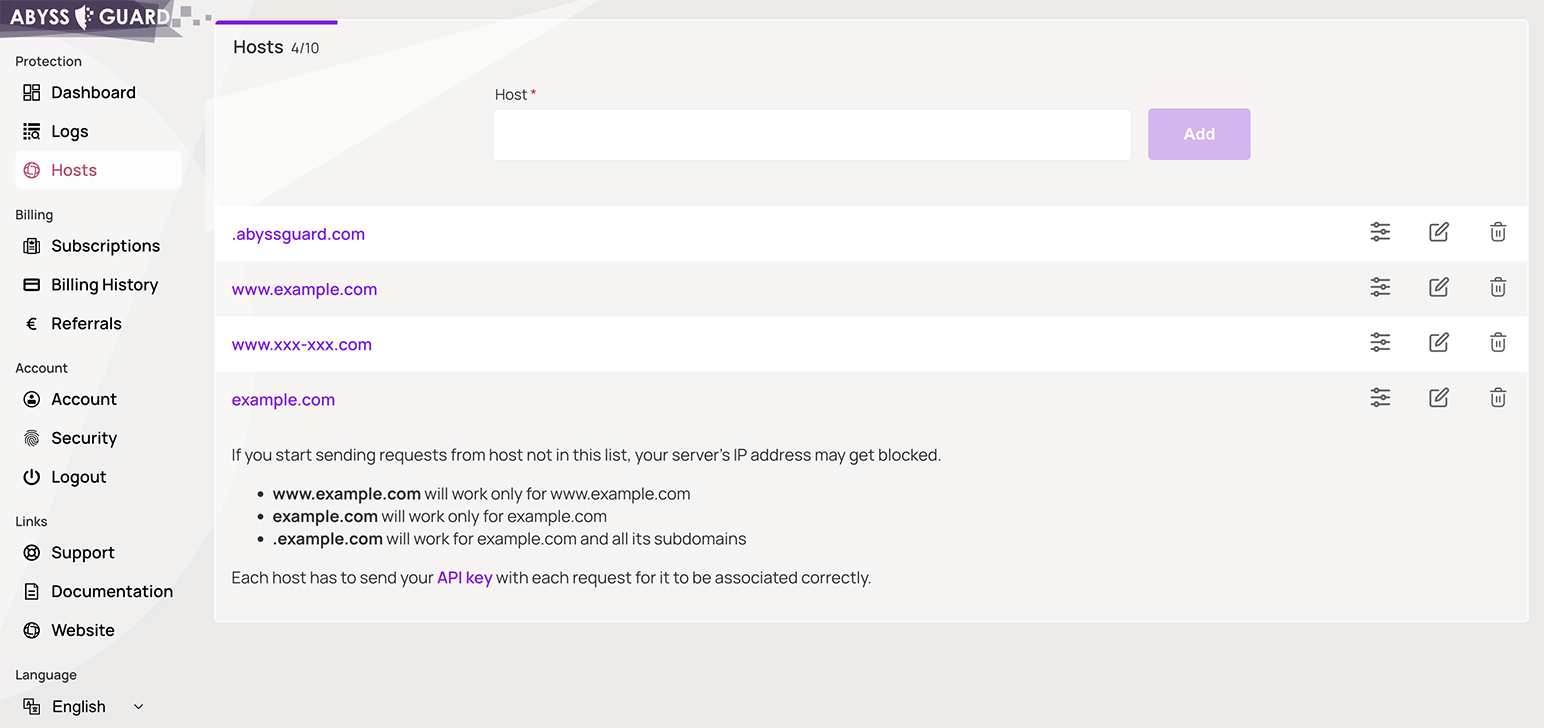Edit the example.com host entry
The image size is (1544, 728).
(x=1438, y=398)
